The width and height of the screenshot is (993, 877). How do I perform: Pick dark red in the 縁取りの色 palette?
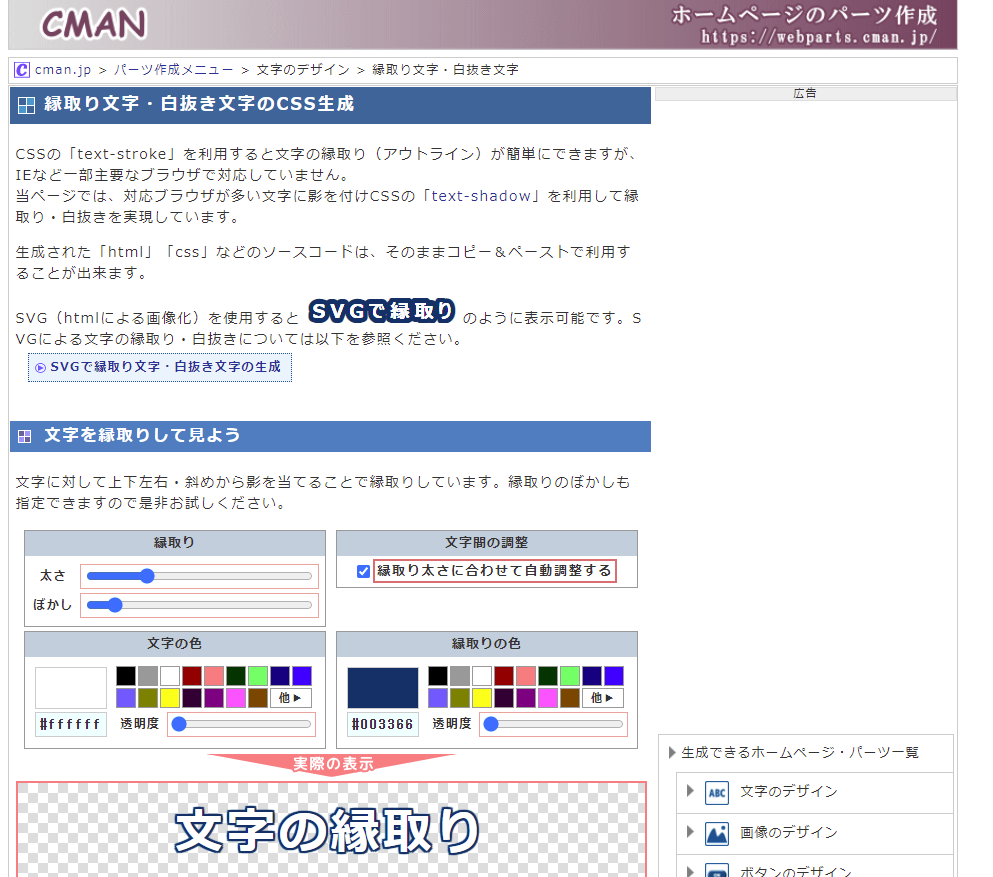[x=504, y=676]
